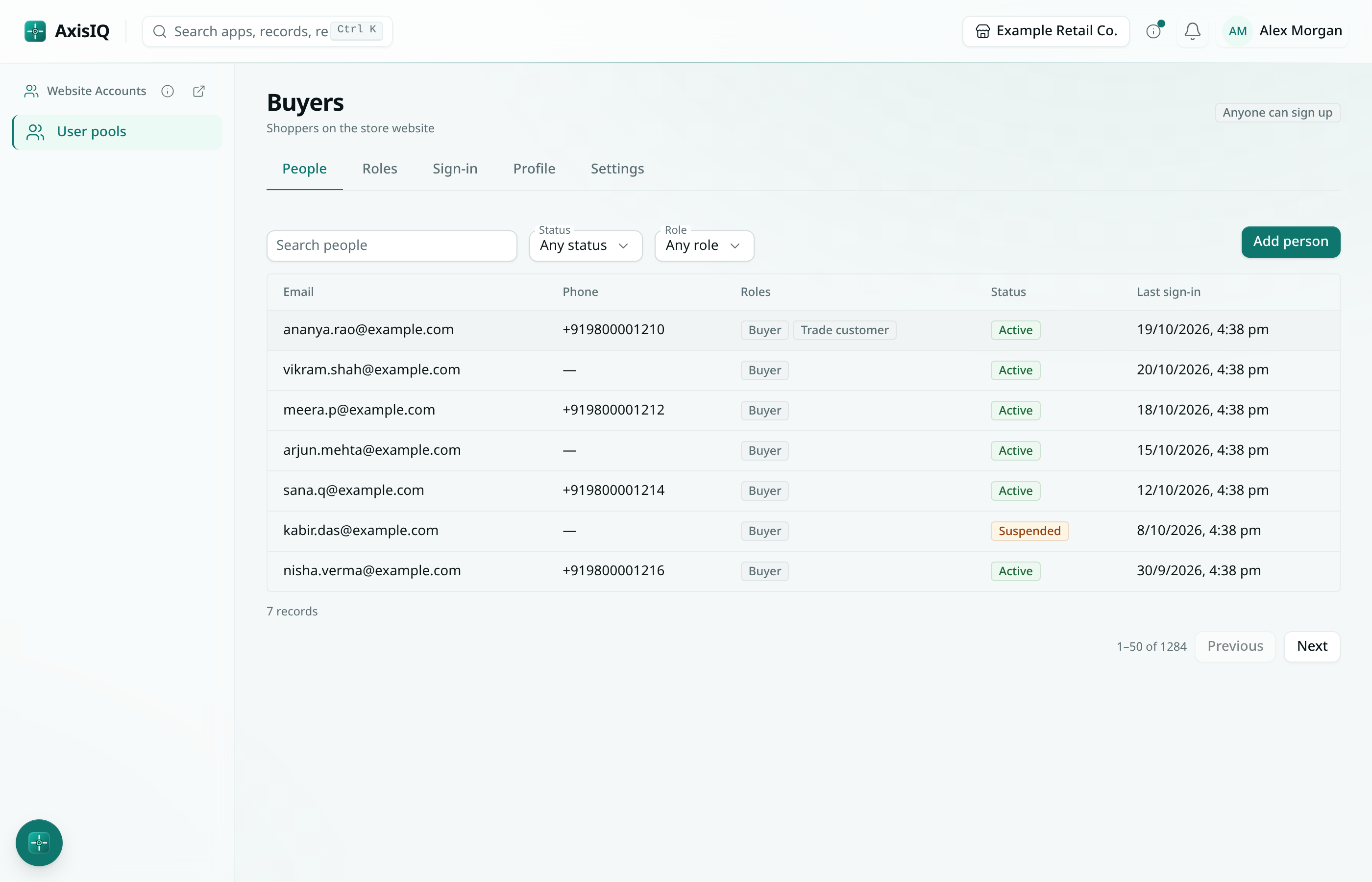
Task: Click the global search apps and records box
Action: [x=267, y=31]
